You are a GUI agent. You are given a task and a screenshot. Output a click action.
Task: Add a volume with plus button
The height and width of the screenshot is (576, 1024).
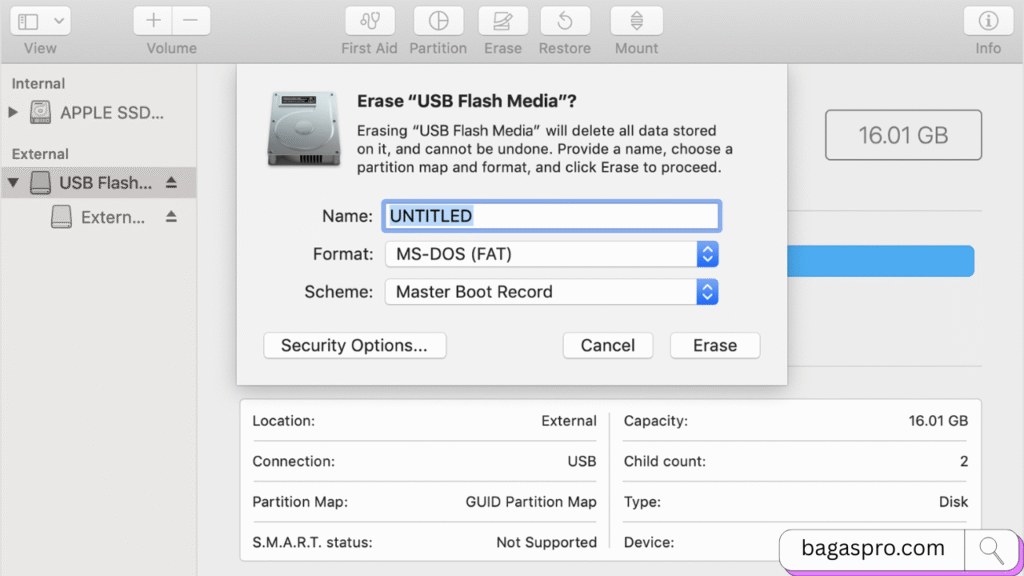point(153,21)
